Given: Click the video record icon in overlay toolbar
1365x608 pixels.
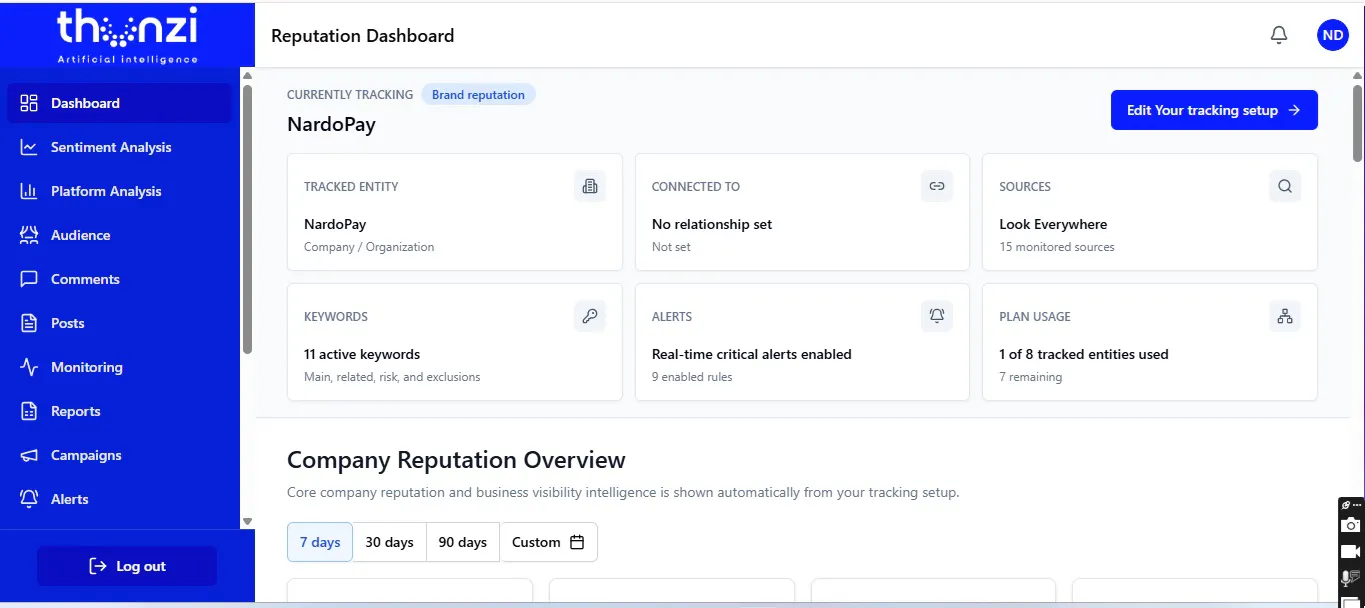Looking at the screenshot, I should click(x=1351, y=552).
